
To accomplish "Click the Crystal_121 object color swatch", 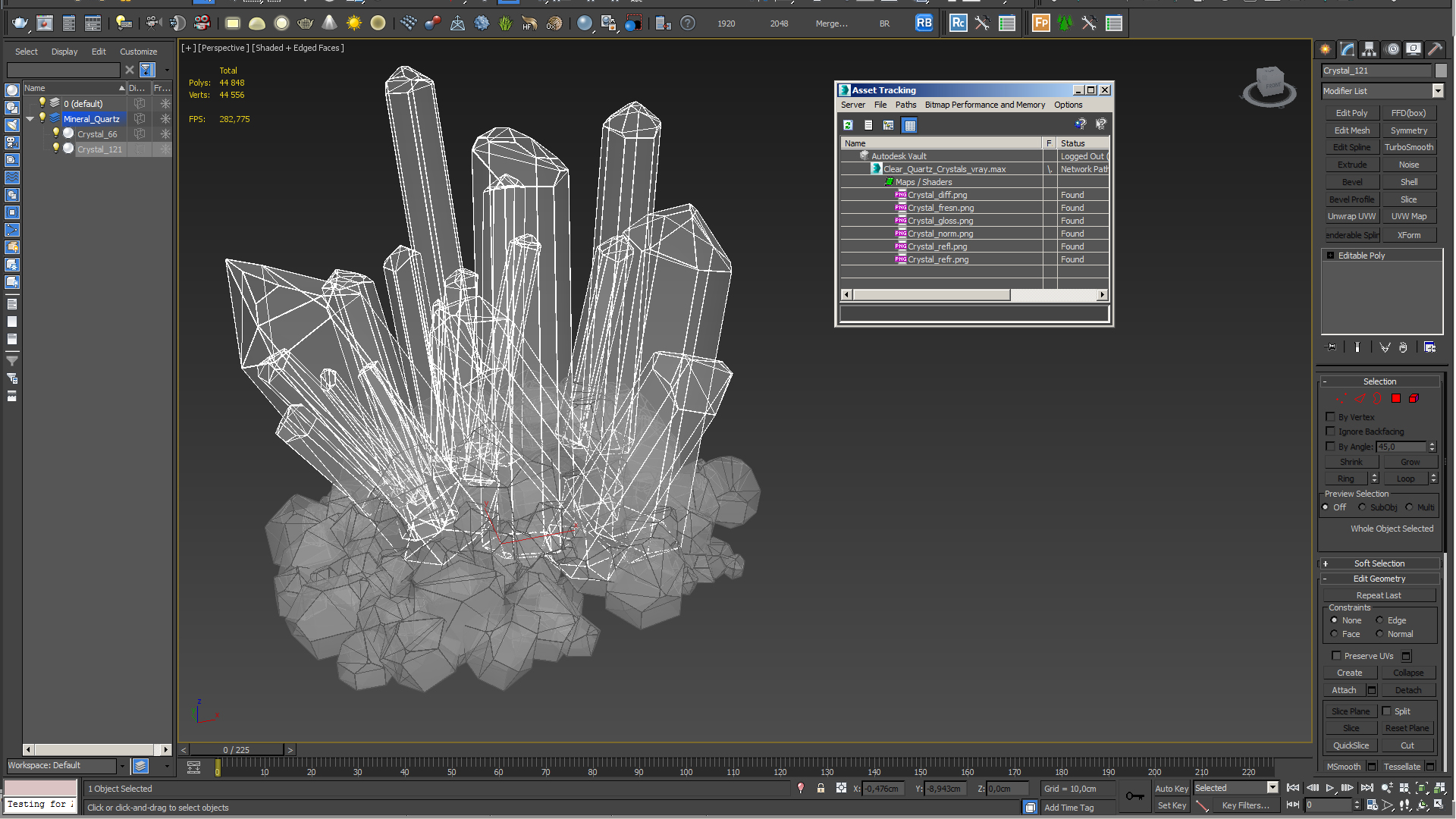I will (x=1441, y=71).
